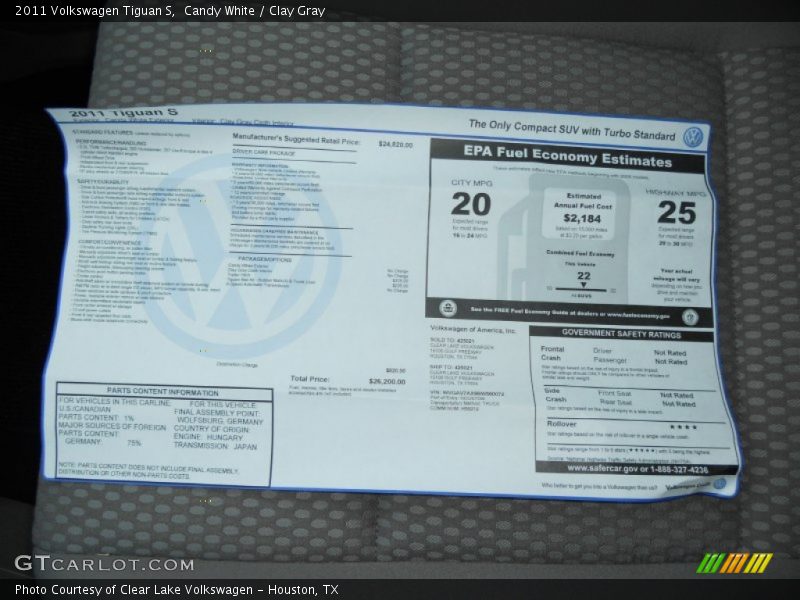Viewport: 800px width, 600px height.
Task: Click the round seal right of fueleconomy.gov banner
Action: click(x=690, y=317)
